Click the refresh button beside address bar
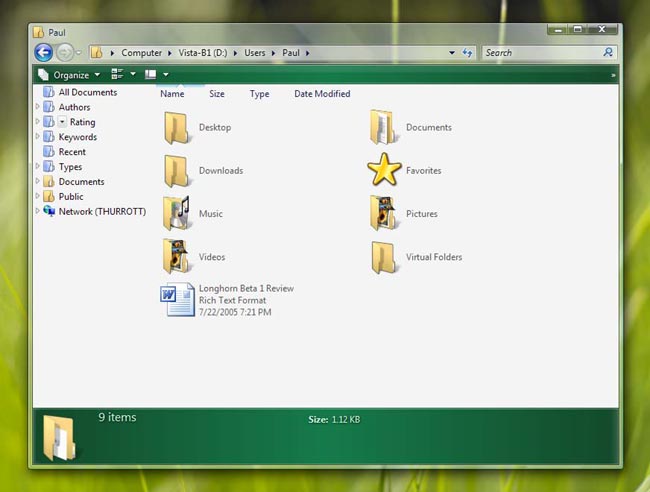This screenshot has width=650, height=492. point(467,53)
